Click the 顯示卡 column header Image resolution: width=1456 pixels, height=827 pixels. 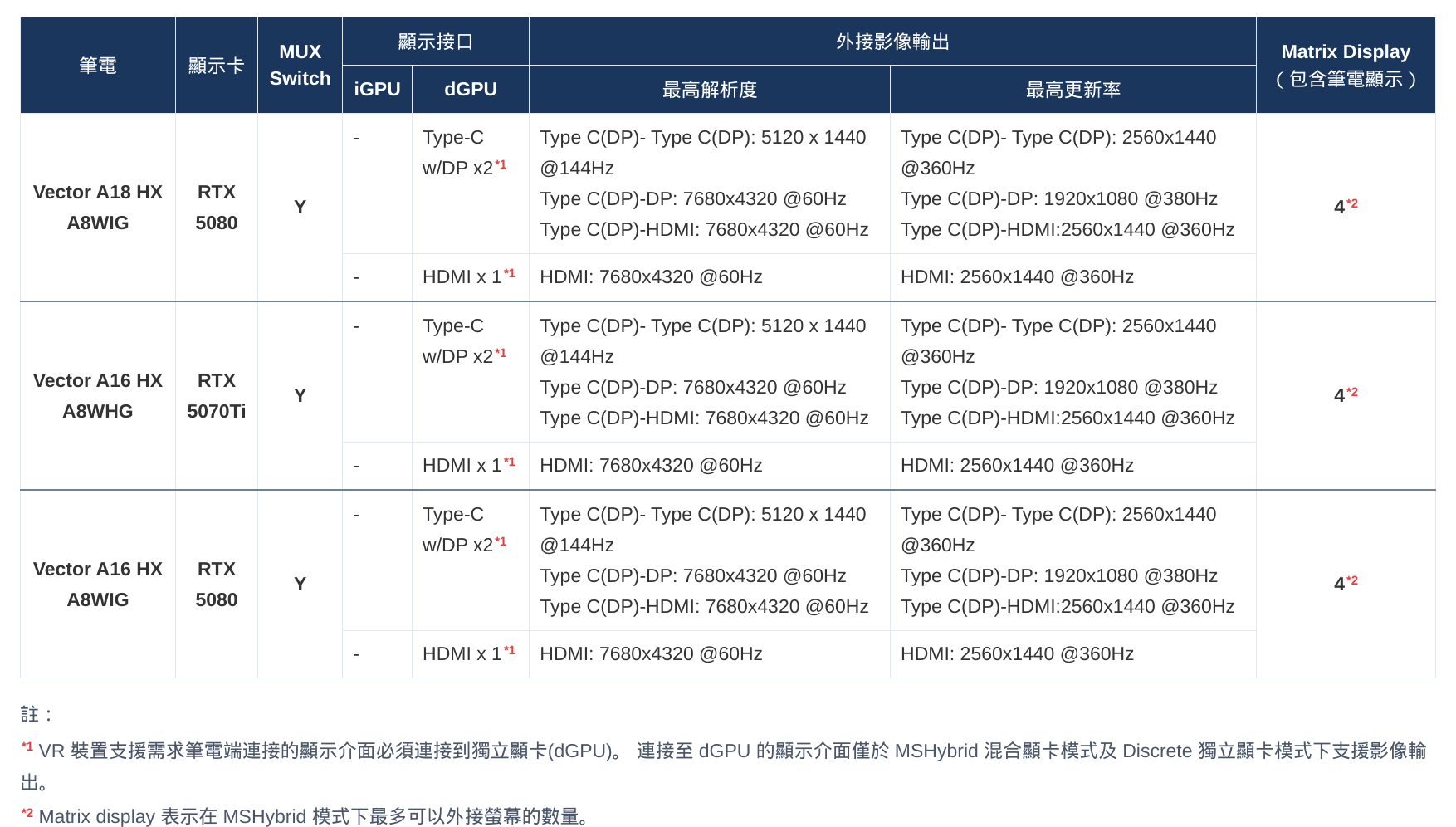(x=217, y=66)
